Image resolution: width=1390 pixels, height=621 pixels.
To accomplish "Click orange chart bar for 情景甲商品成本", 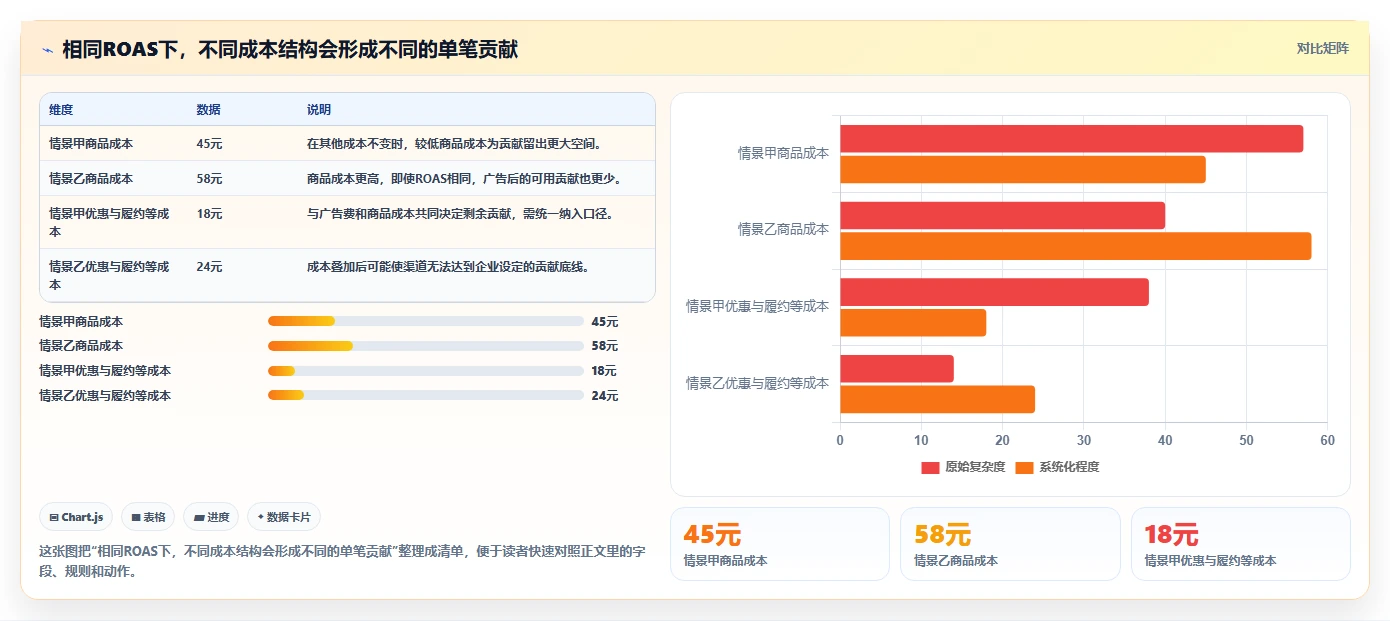I will pyautogui.click(x=1022, y=170).
